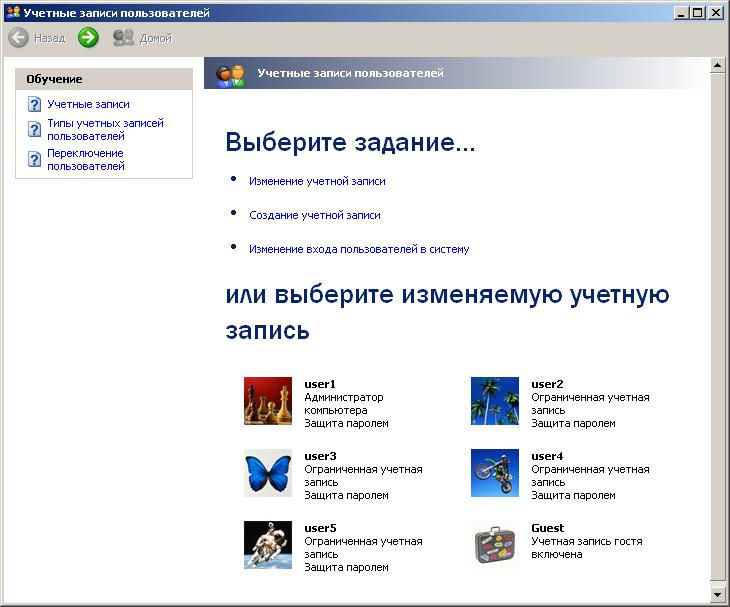Open the Guest suitcase account icon

[x=494, y=545]
